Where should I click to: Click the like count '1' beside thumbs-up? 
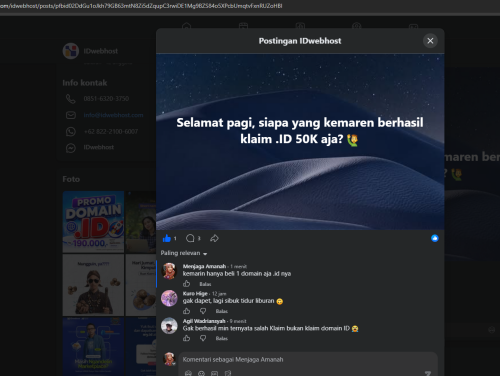[175, 238]
